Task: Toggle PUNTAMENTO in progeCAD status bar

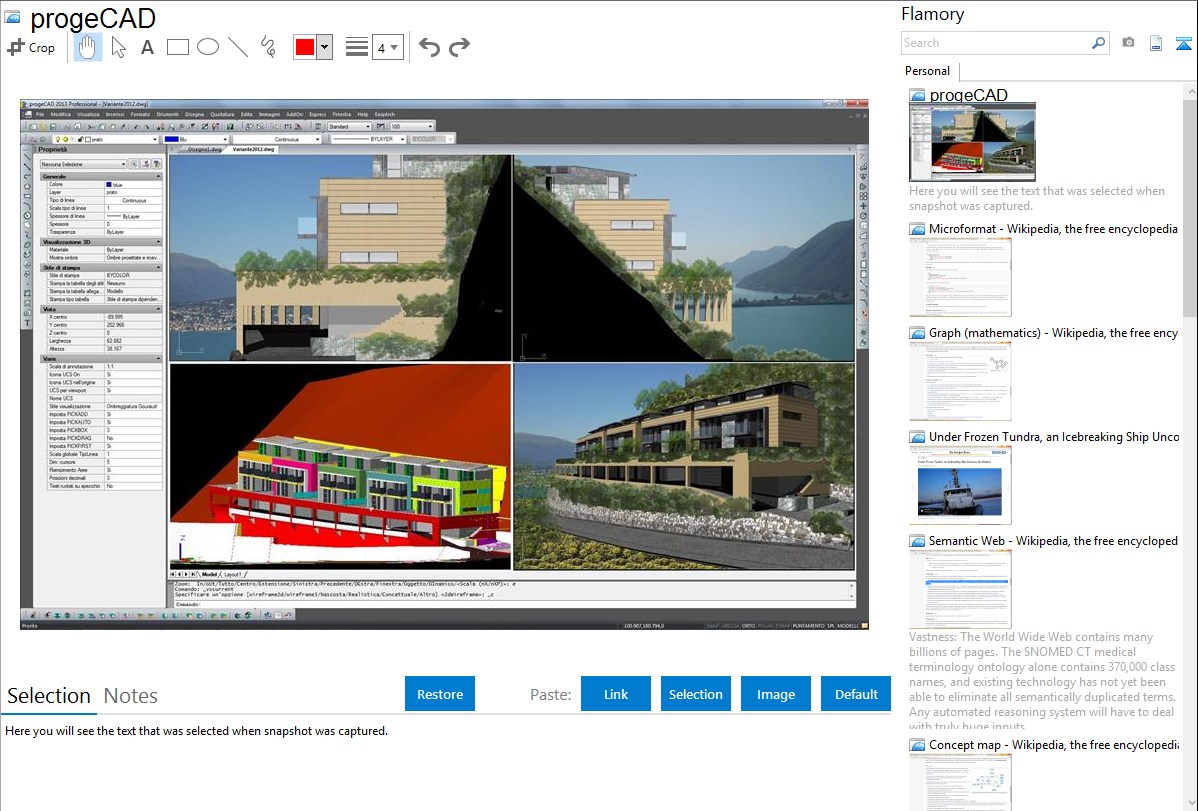Action: click(x=808, y=625)
